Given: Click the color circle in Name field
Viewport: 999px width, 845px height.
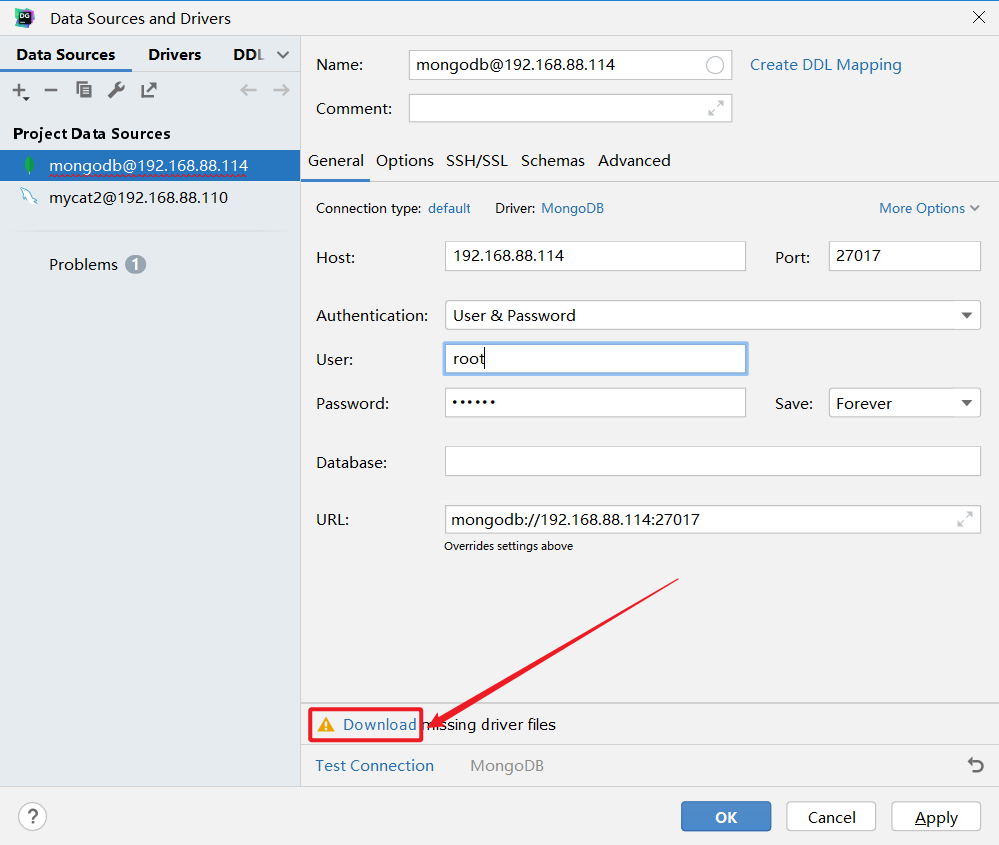Looking at the screenshot, I should point(715,65).
